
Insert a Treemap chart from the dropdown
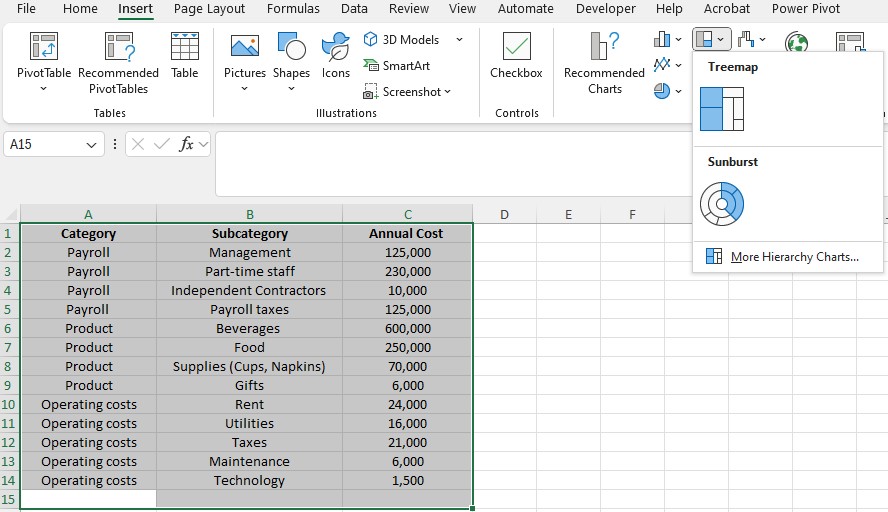[x=721, y=109]
